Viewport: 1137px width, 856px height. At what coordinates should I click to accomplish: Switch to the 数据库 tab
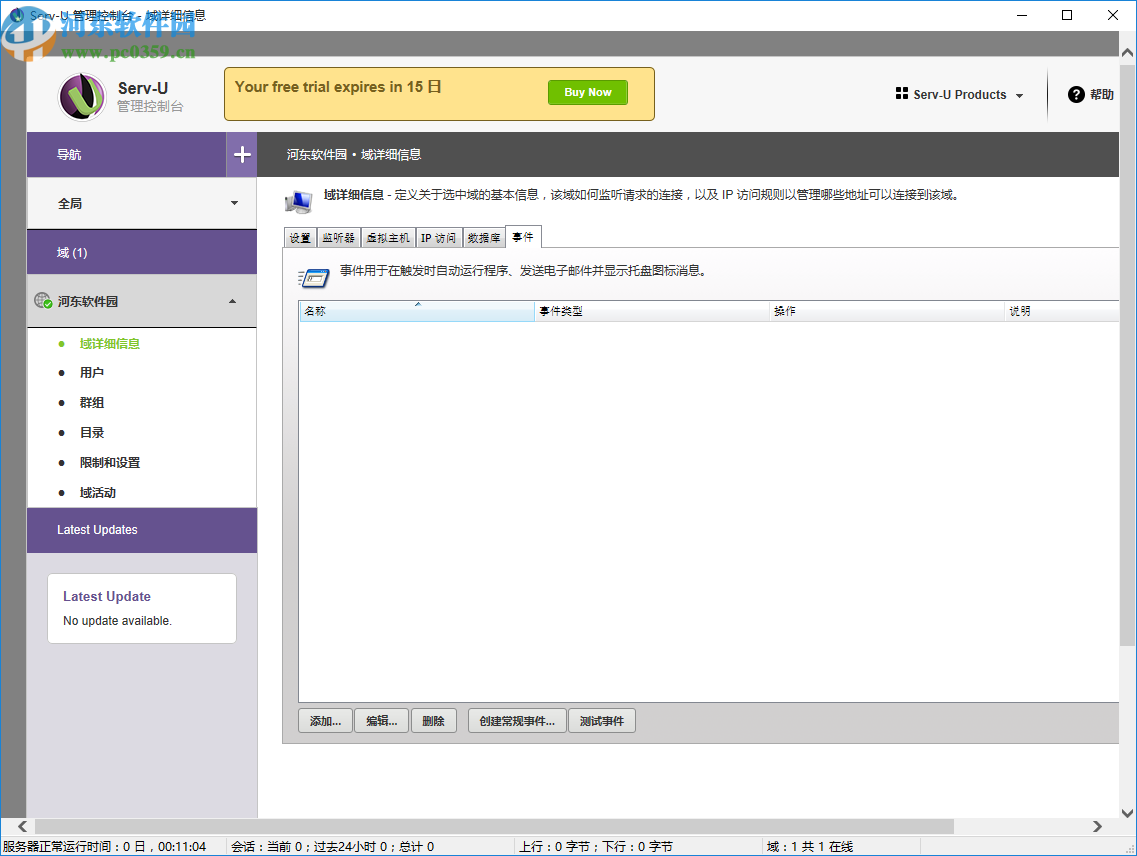[484, 238]
